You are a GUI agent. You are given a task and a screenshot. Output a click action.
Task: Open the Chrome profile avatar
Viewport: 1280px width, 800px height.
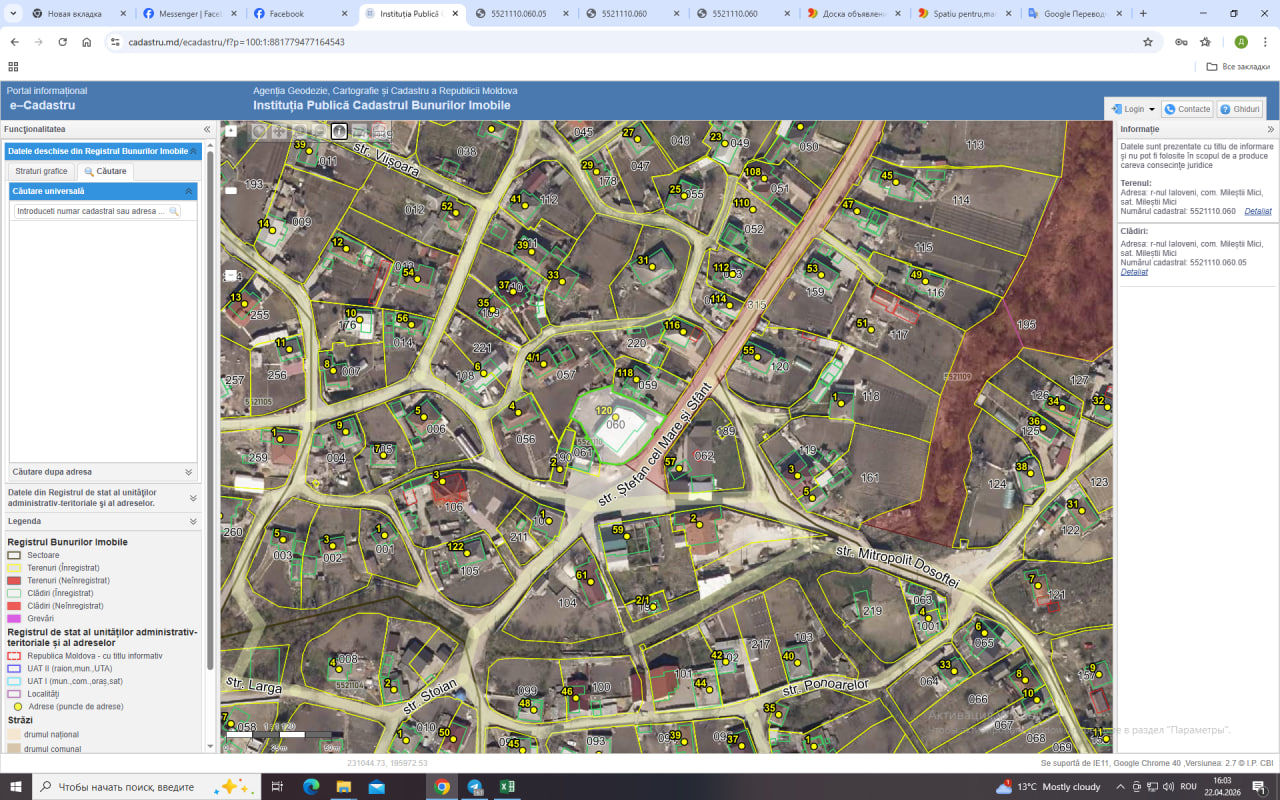click(x=1241, y=42)
